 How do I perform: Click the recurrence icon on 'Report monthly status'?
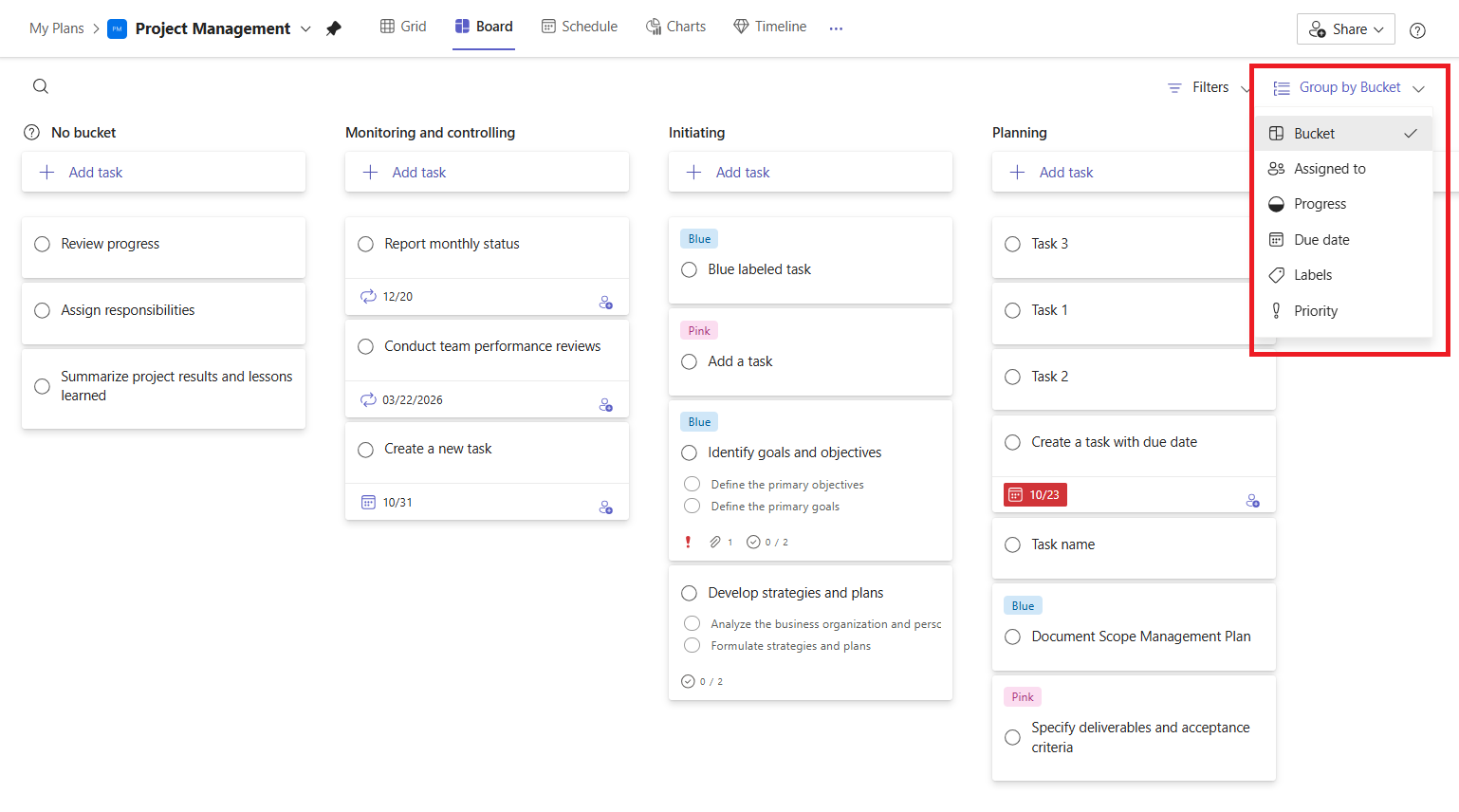[367, 295]
